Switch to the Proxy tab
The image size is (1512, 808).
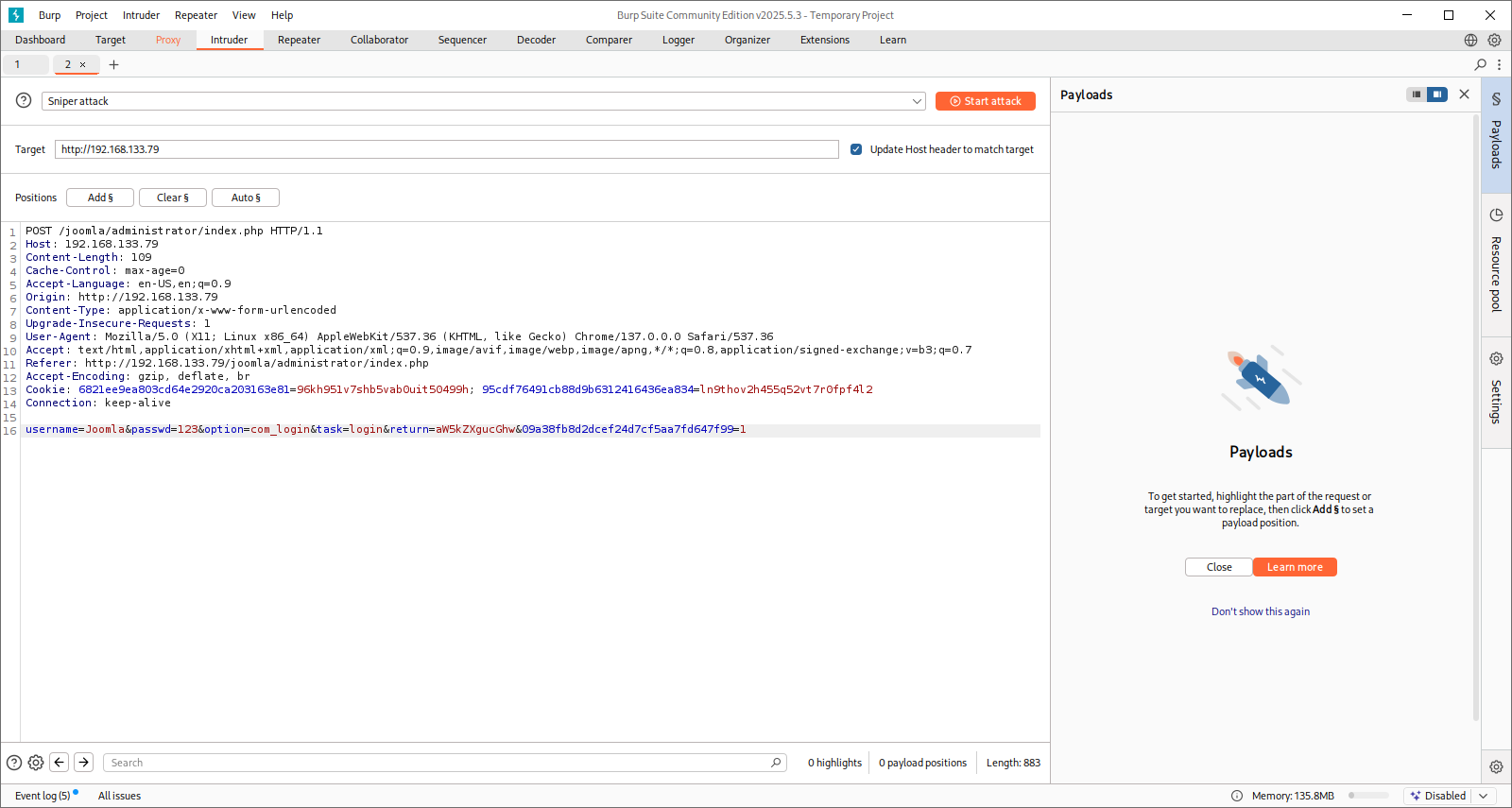pyautogui.click(x=168, y=40)
